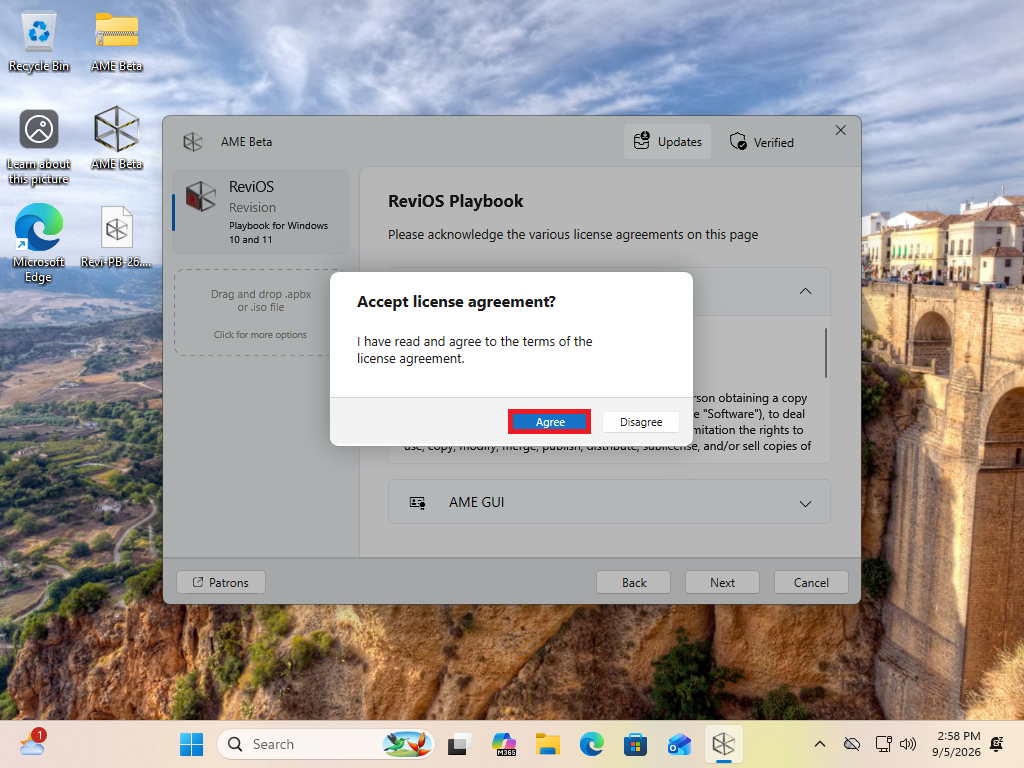
Task: Open Microsoft Store from the taskbar
Action: click(x=635, y=744)
